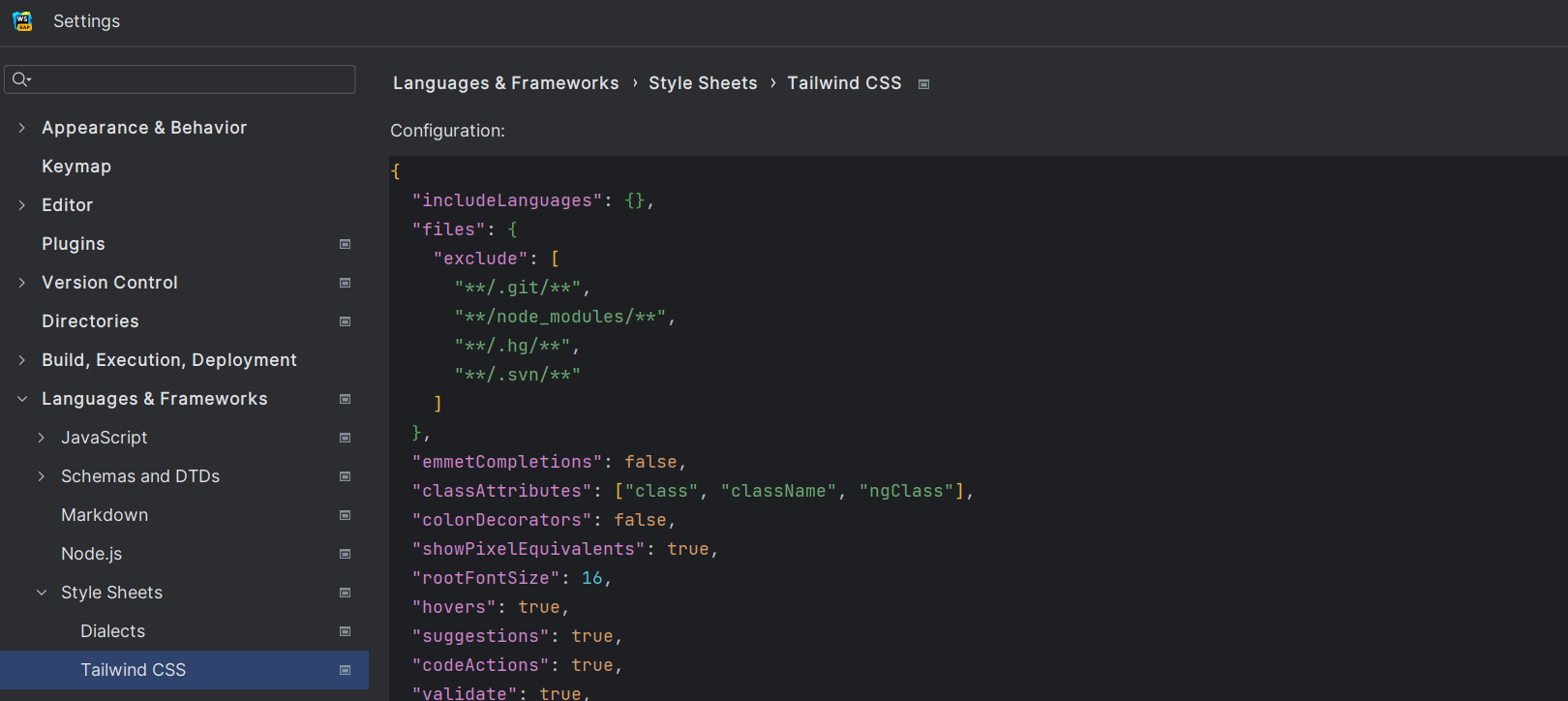The height and width of the screenshot is (701, 1568).
Task: Expand the Editor settings group
Action: pyautogui.click(x=22, y=205)
